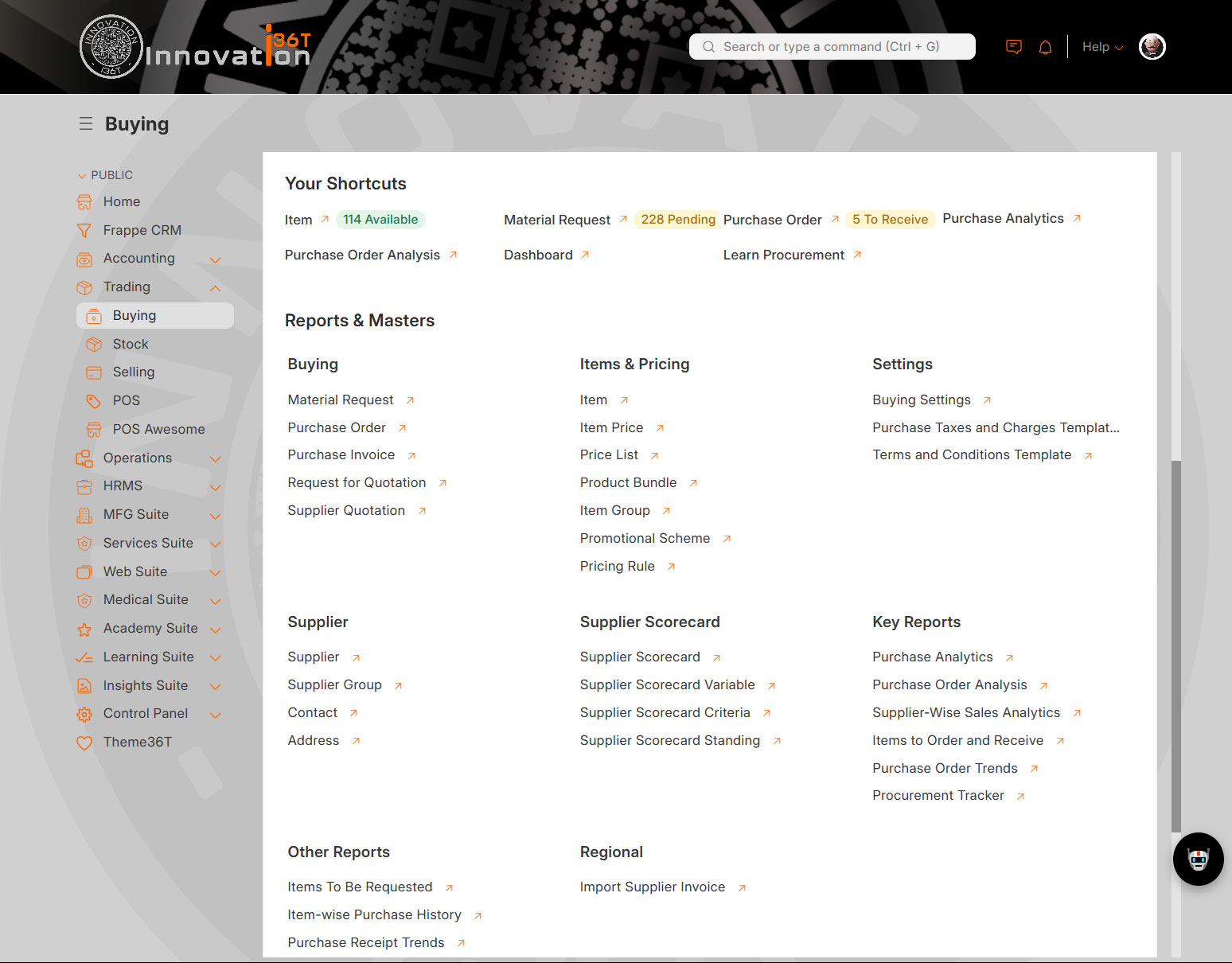The height and width of the screenshot is (963, 1232).
Task: Expand the Accounting section in sidebar
Action: [215, 259]
